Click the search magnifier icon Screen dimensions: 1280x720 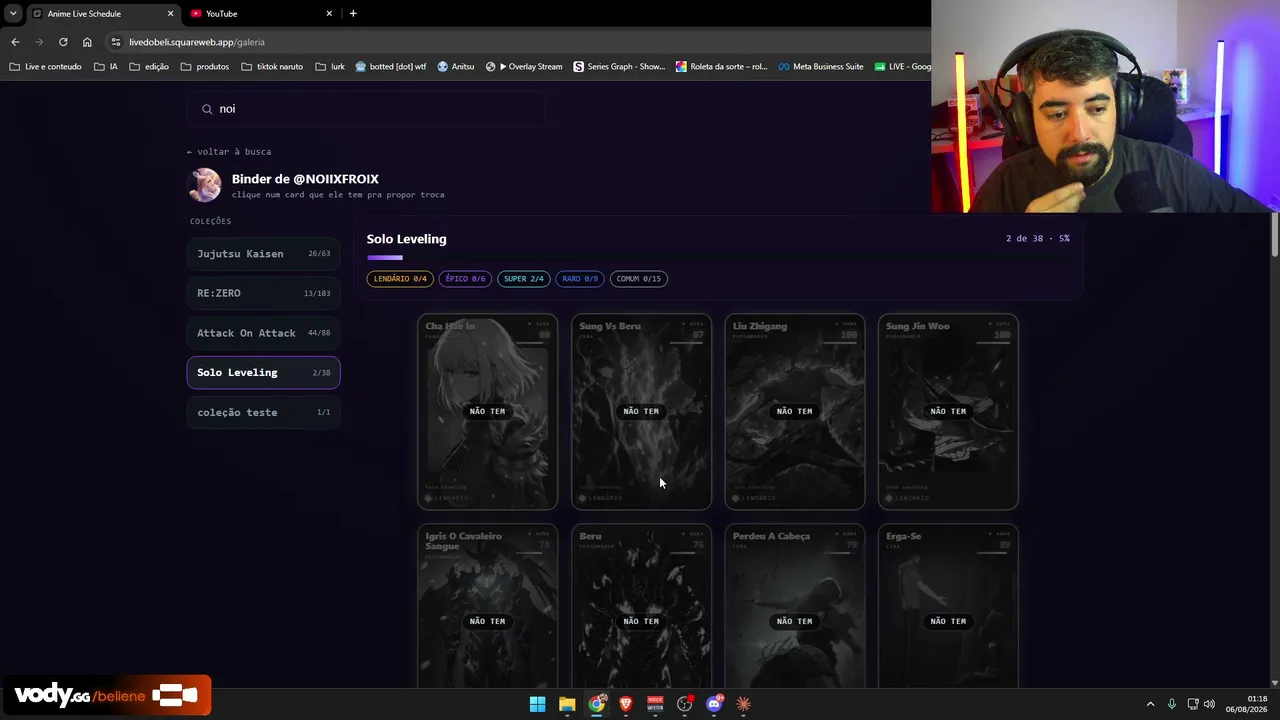point(207,109)
